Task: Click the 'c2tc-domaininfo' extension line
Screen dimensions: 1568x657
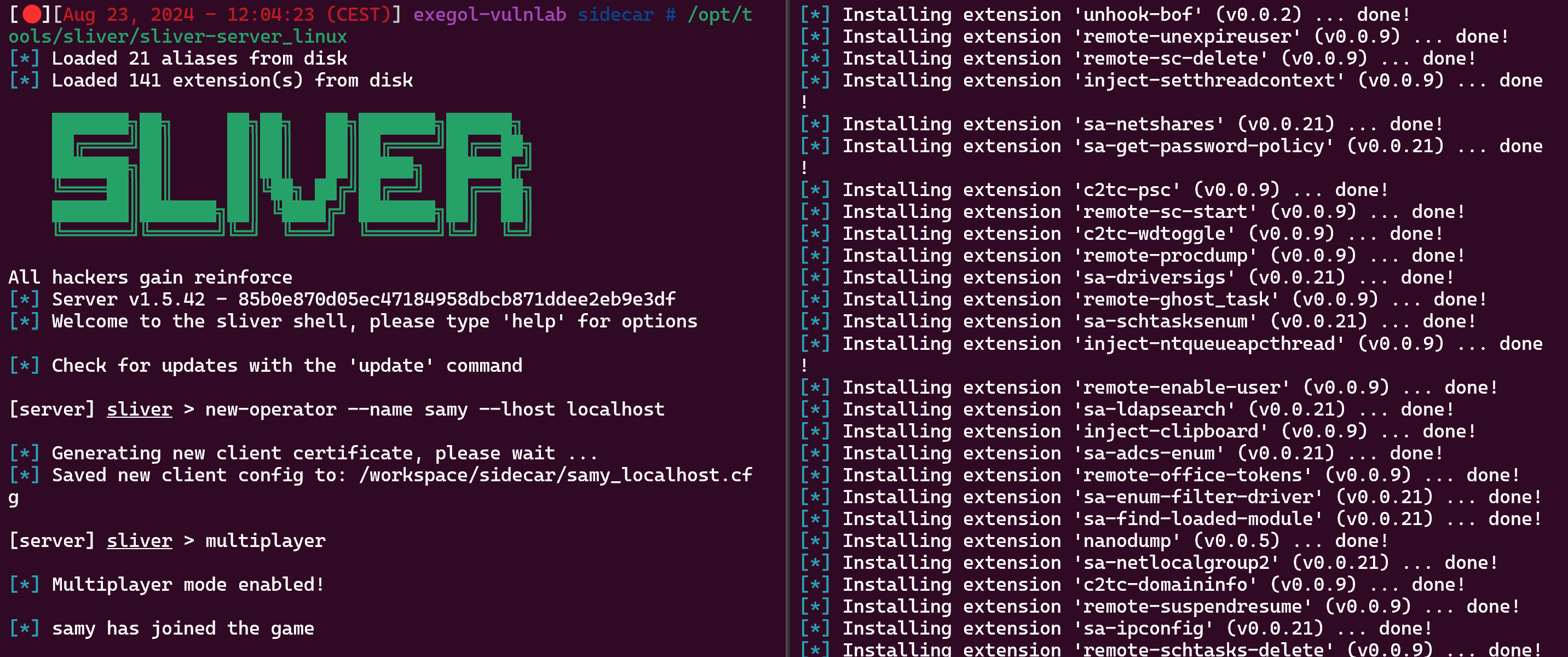Action: click(x=1132, y=585)
